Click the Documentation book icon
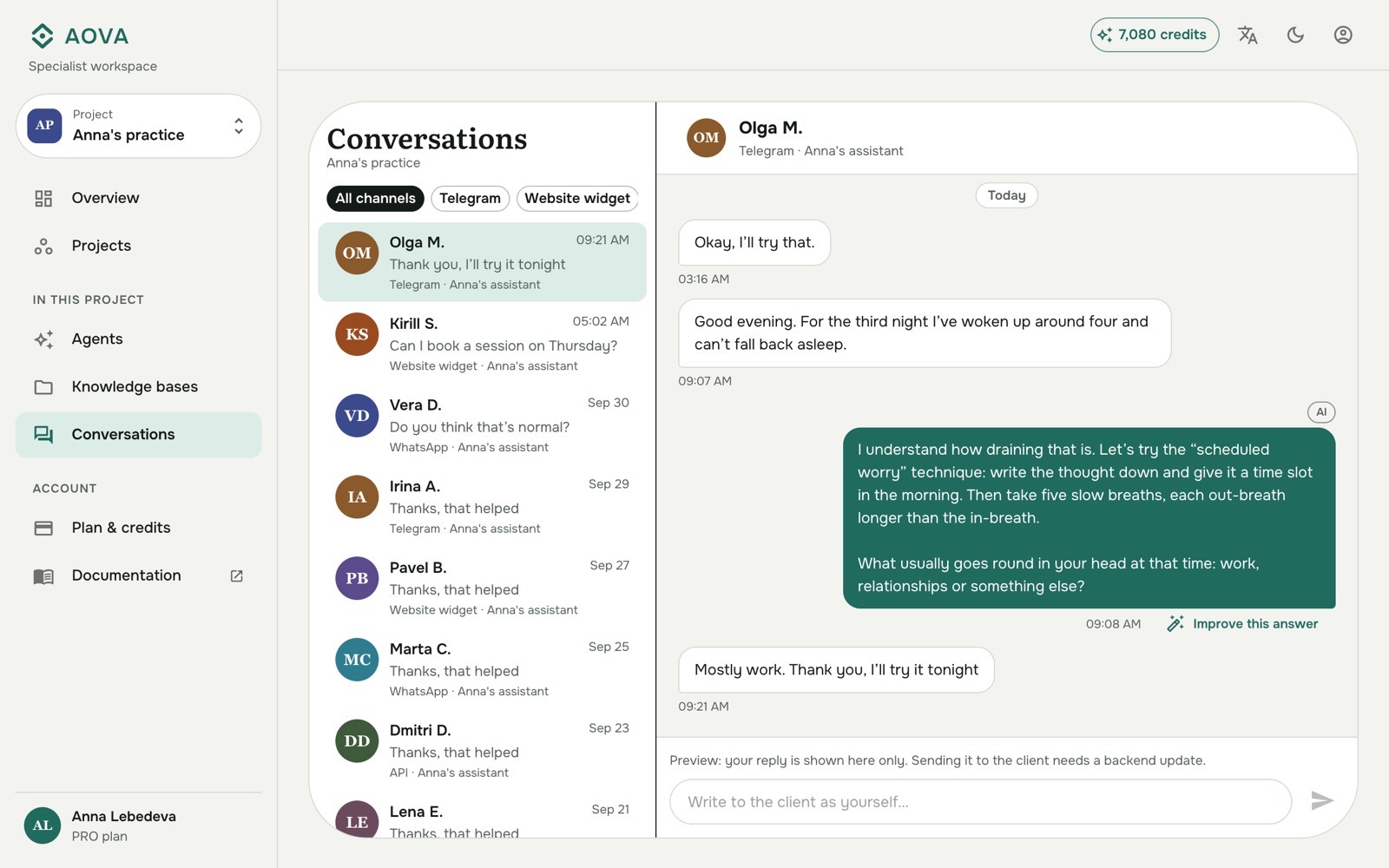The height and width of the screenshot is (868, 1389). coord(43,576)
